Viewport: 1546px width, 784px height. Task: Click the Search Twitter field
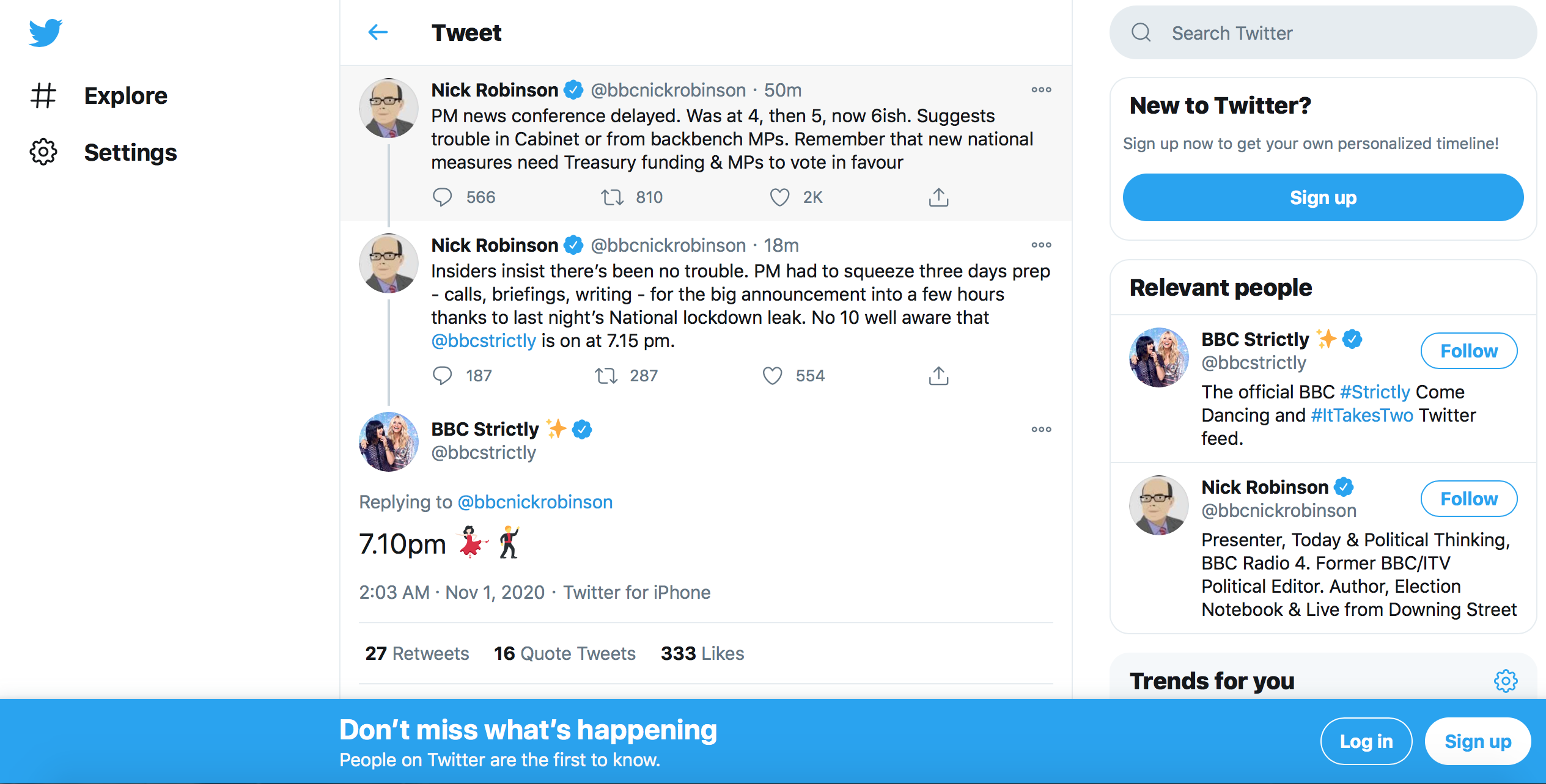click(x=1323, y=33)
